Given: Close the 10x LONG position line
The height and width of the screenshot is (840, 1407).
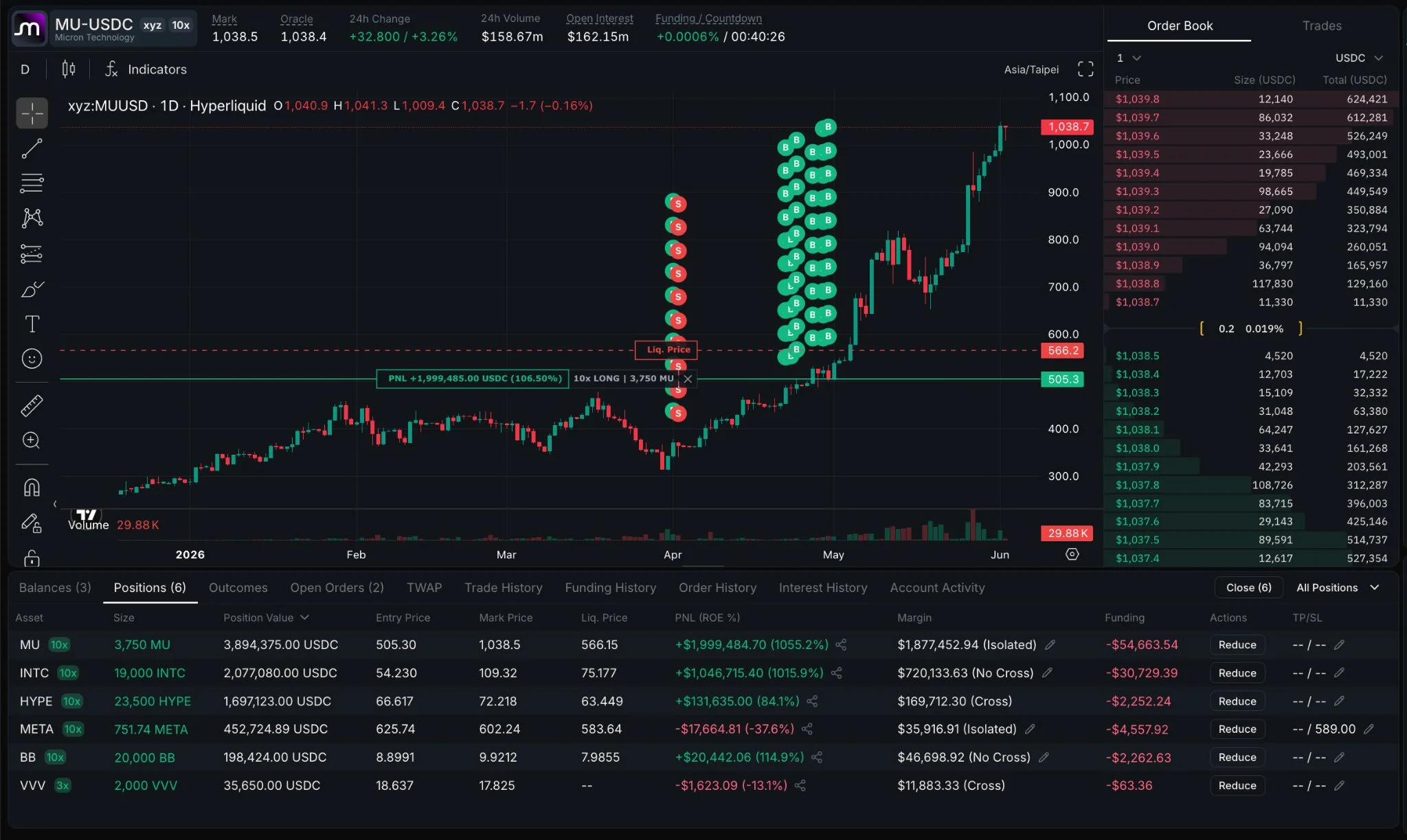Looking at the screenshot, I should [x=688, y=378].
